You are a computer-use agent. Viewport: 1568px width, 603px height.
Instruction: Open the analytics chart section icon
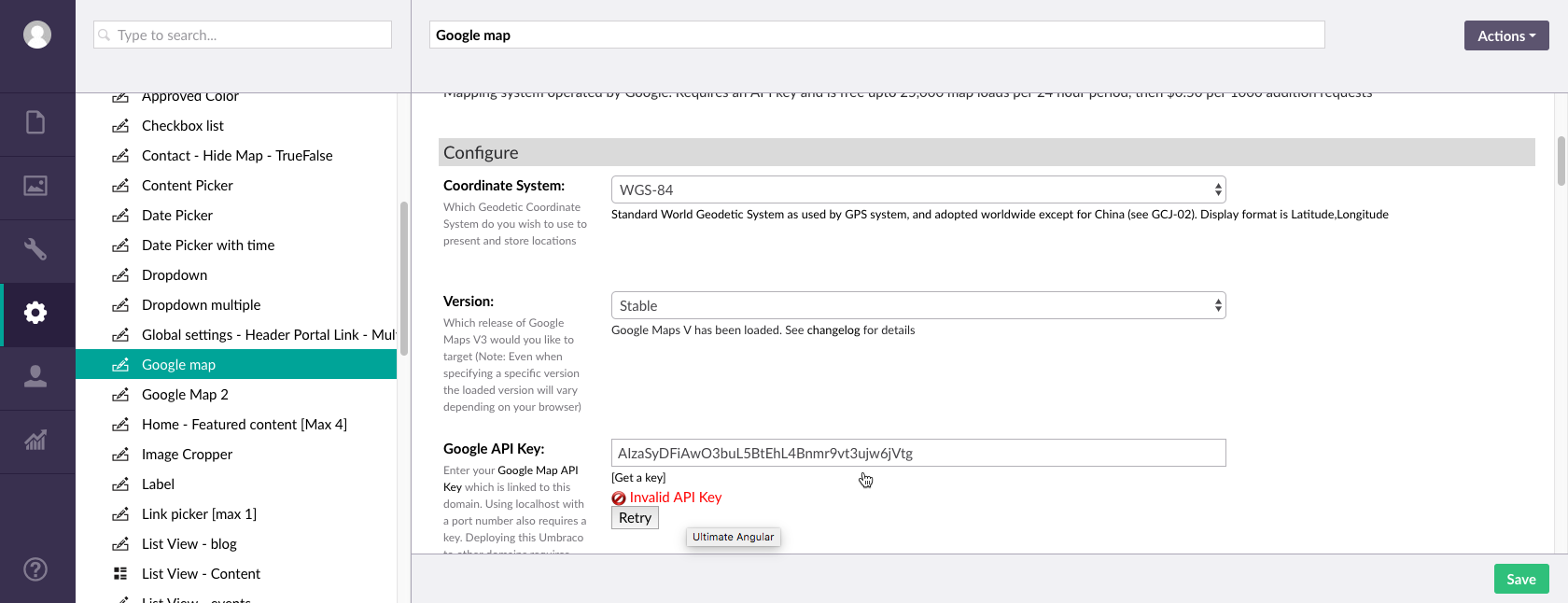(x=35, y=440)
